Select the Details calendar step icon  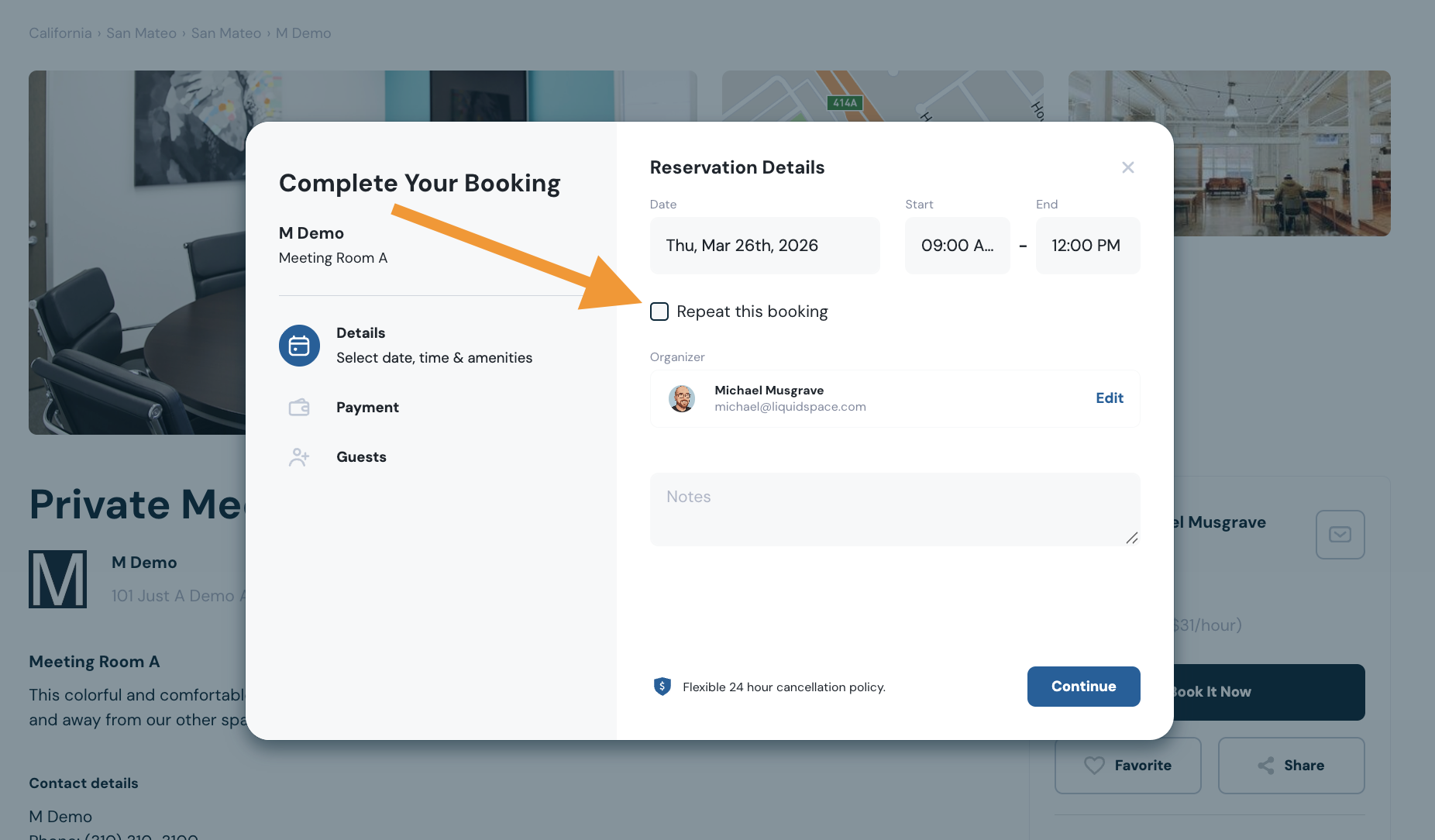click(299, 346)
